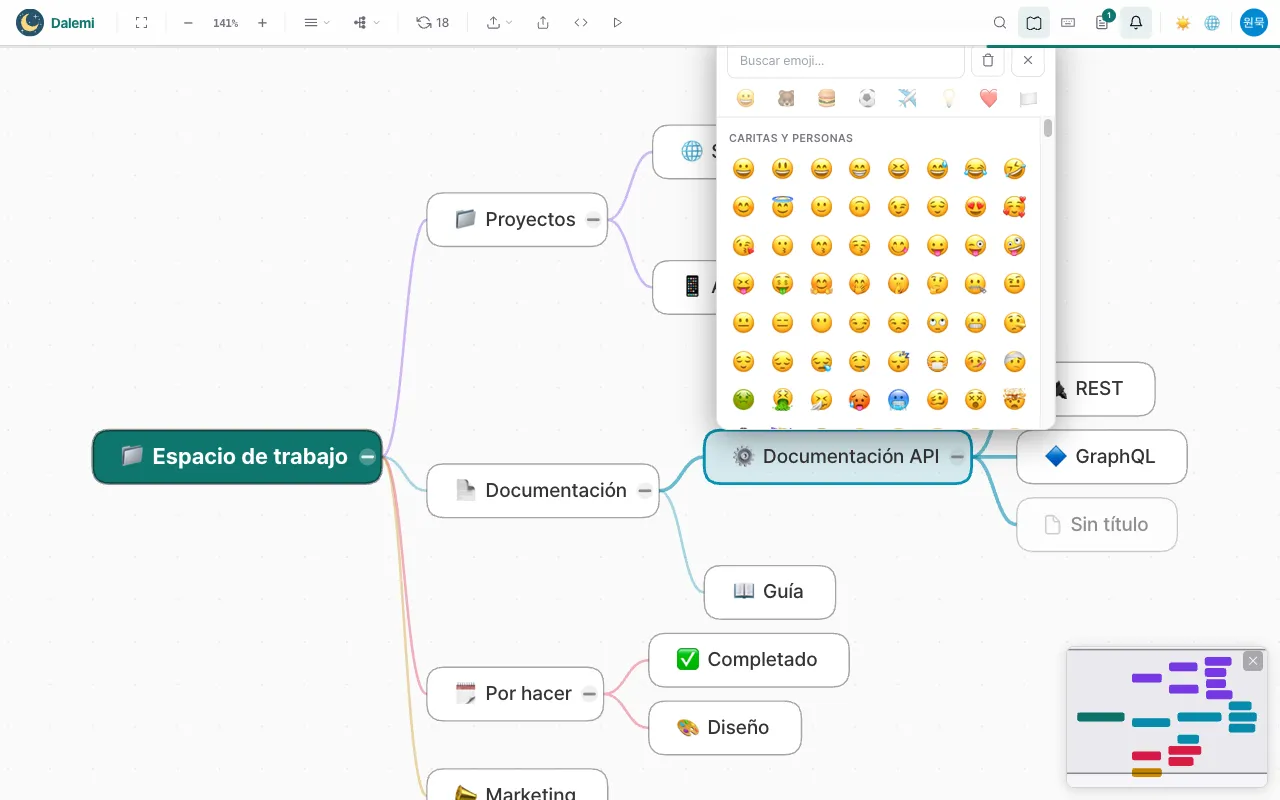The width and height of the screenshot is (1280, 800).
Task: Collapse the Proyectos node branch
Action: click(593, 220)
